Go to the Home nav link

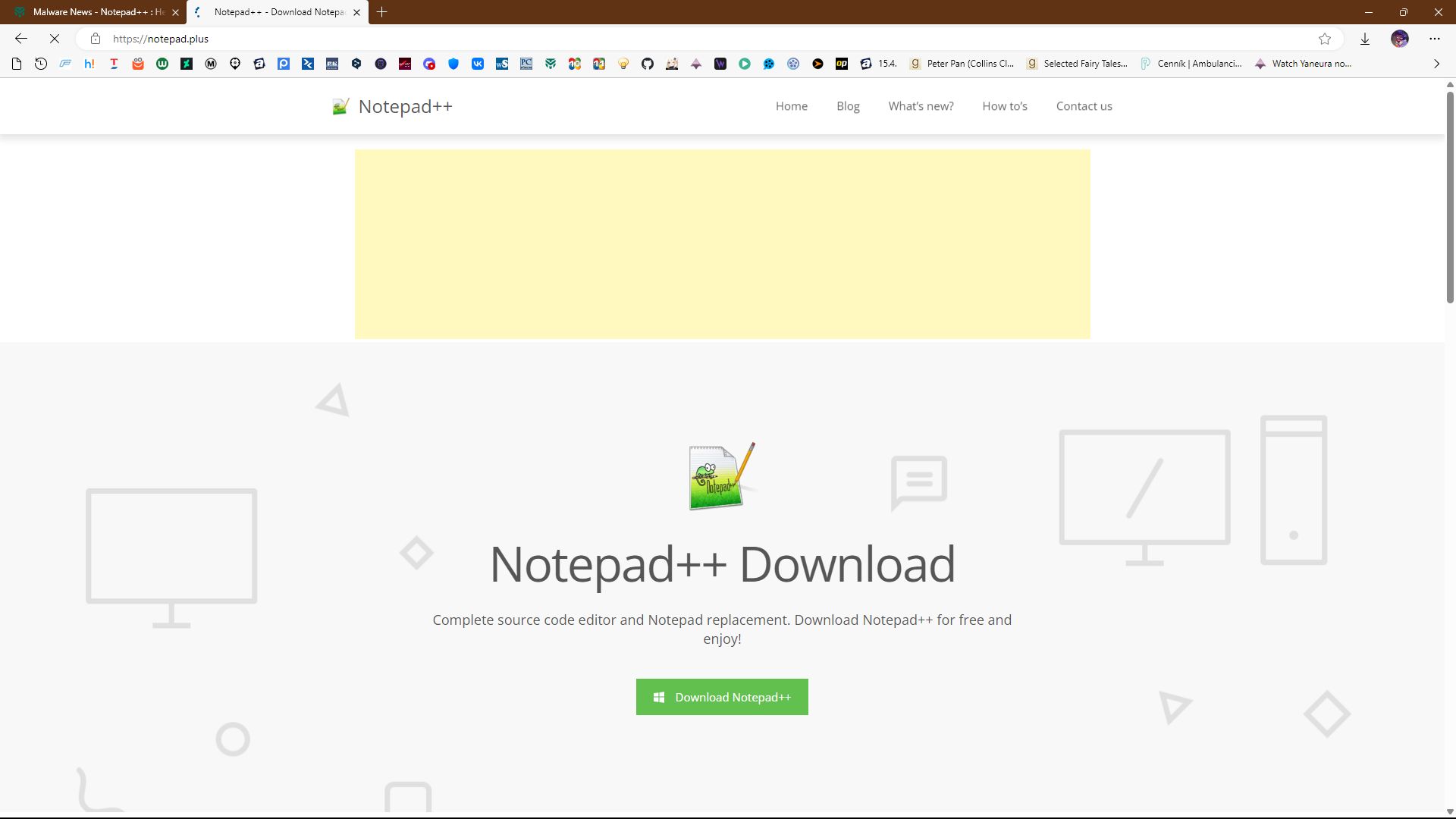point(792,106)
